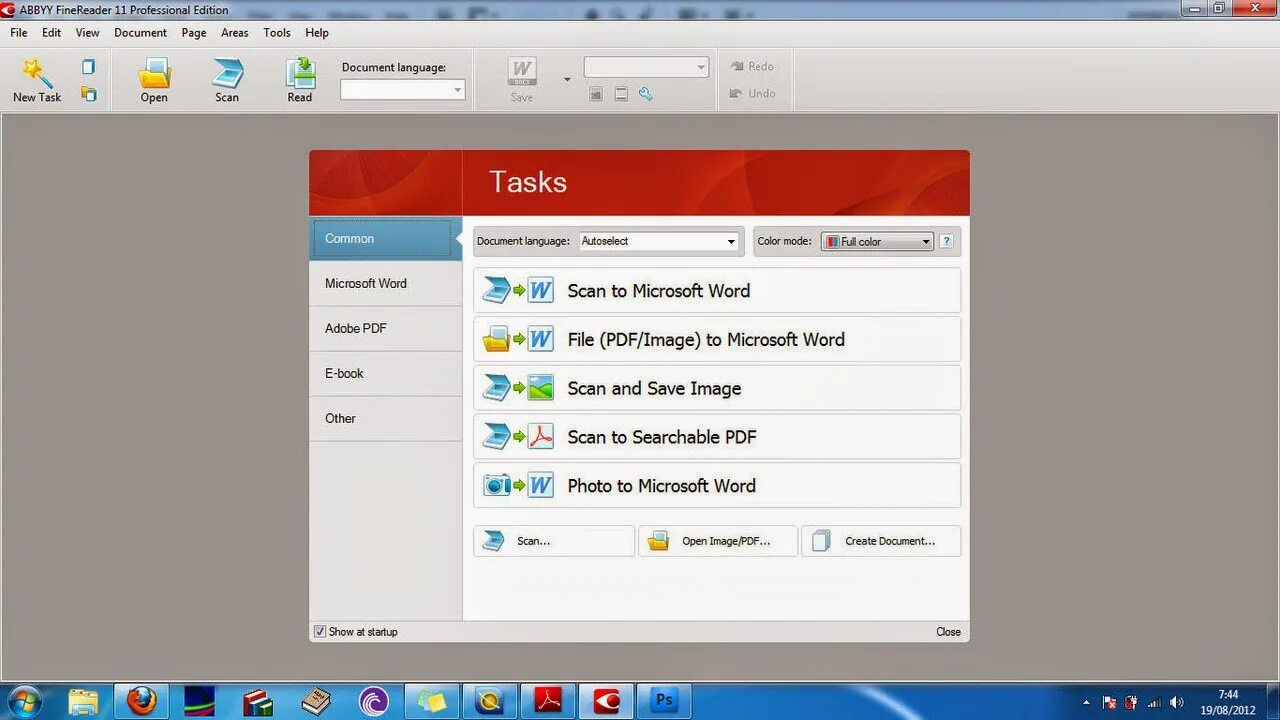Click the Adobe Reader icon on the taskbar

coord(548,701)
